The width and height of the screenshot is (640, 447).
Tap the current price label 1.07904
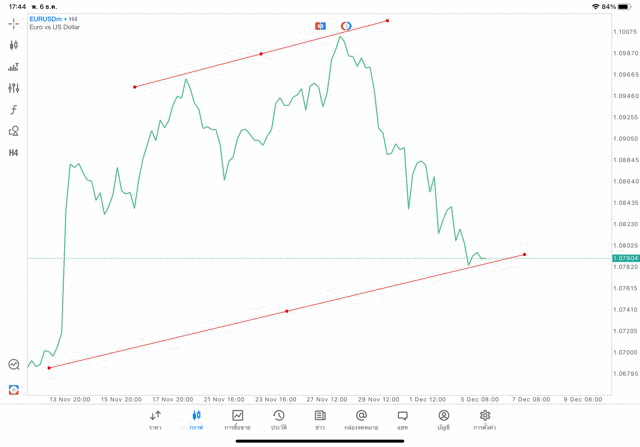[626, 258]
